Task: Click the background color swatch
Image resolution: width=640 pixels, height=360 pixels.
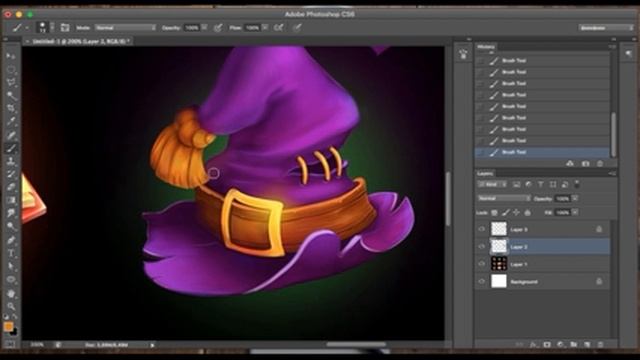Action: tap(14, 331)
